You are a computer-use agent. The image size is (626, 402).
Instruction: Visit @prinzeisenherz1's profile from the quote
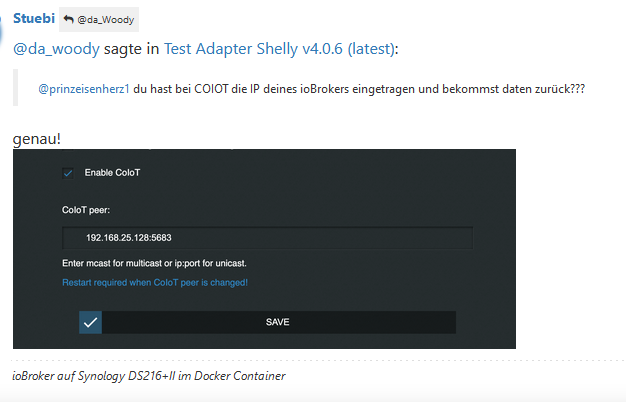click(x=84, y=89)
